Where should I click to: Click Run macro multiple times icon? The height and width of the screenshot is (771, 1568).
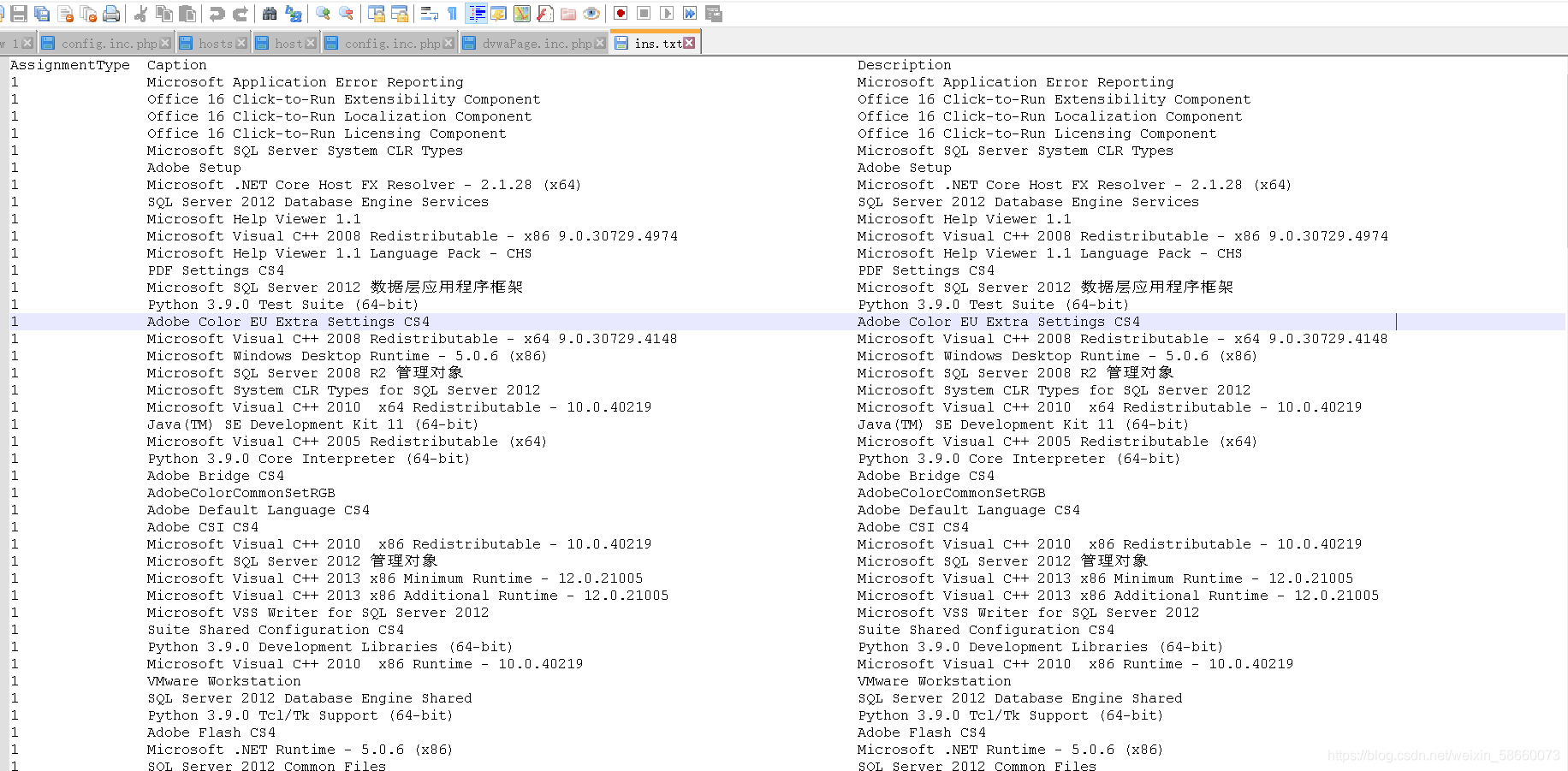[x=690, y=14]
